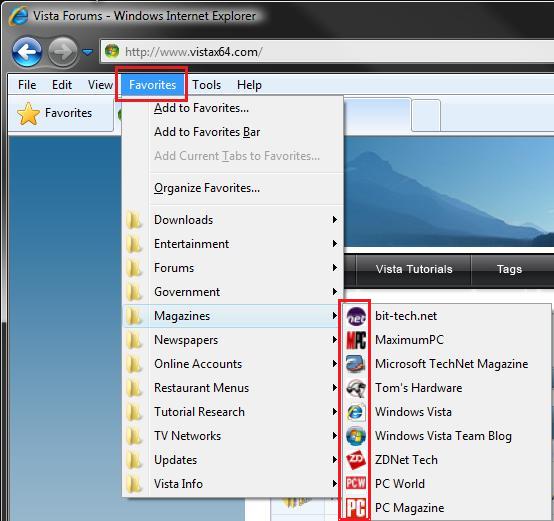Click the Back navigation arrow button

click(x=27, y=52)
